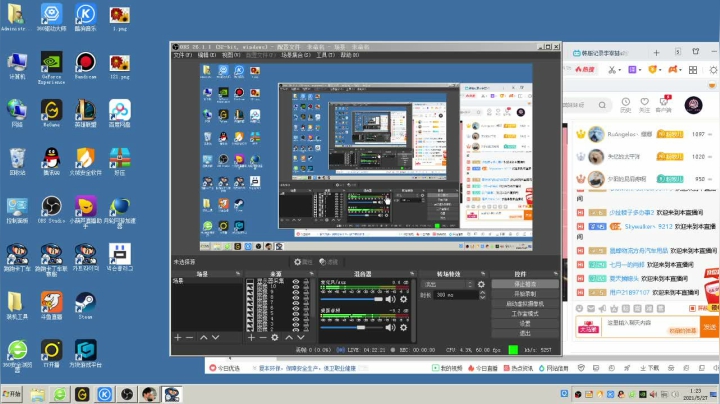Add a new scene with the plus button
This screenshot has height=404, width=720.
[178, 337]
